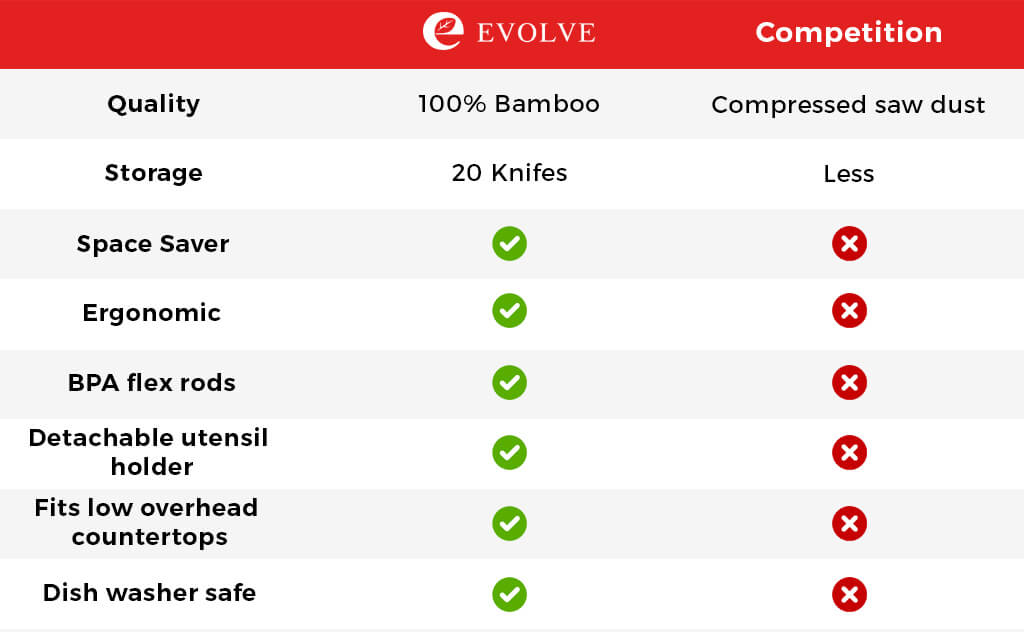The image size is (1024, 632).
Task: Click red X for Fits low overhead countertops
Action: pos(849,523)
